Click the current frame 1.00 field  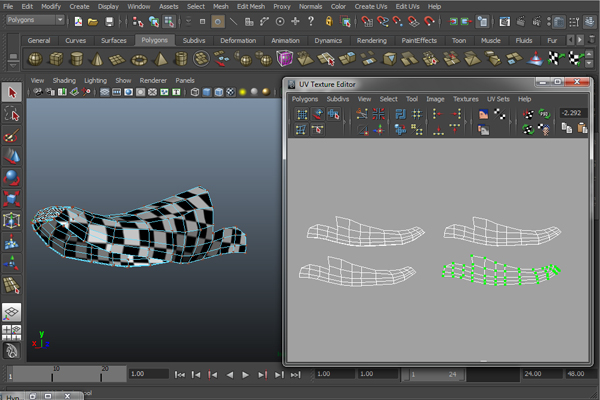tap(148, 374)
